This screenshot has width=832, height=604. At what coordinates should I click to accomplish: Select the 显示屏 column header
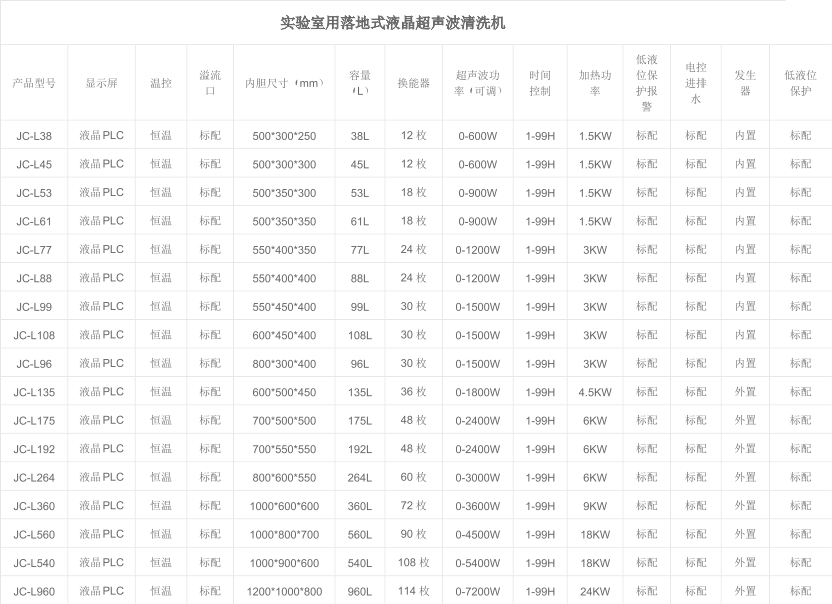[x=101, y=83]
